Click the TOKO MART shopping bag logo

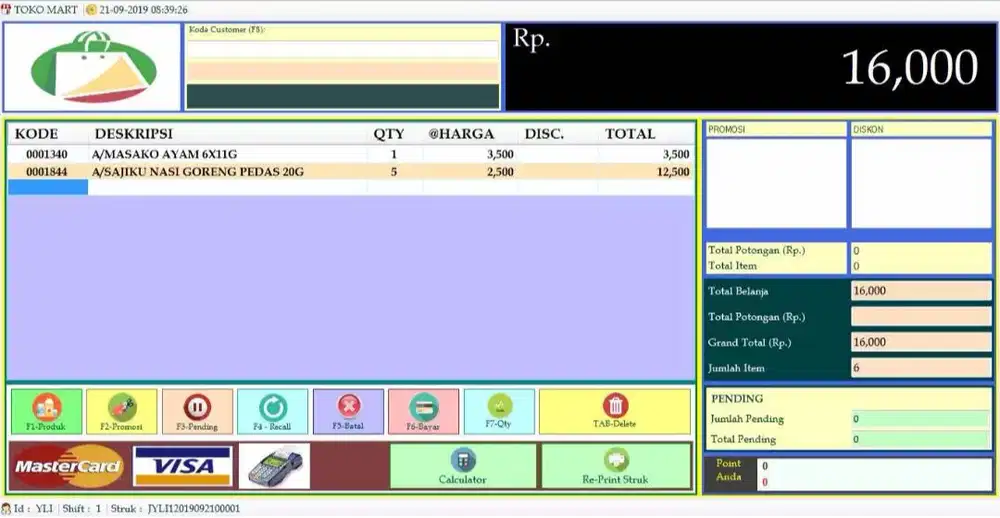point(93,67)
